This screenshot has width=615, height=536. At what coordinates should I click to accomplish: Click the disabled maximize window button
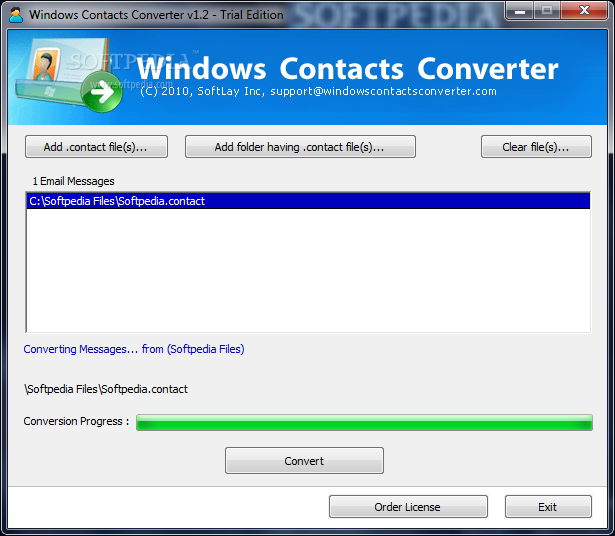point(547,11)
